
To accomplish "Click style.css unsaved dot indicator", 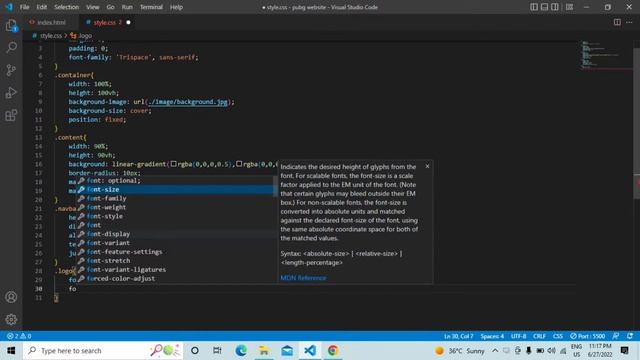I will pyautogui.click(x=128, y=22).
